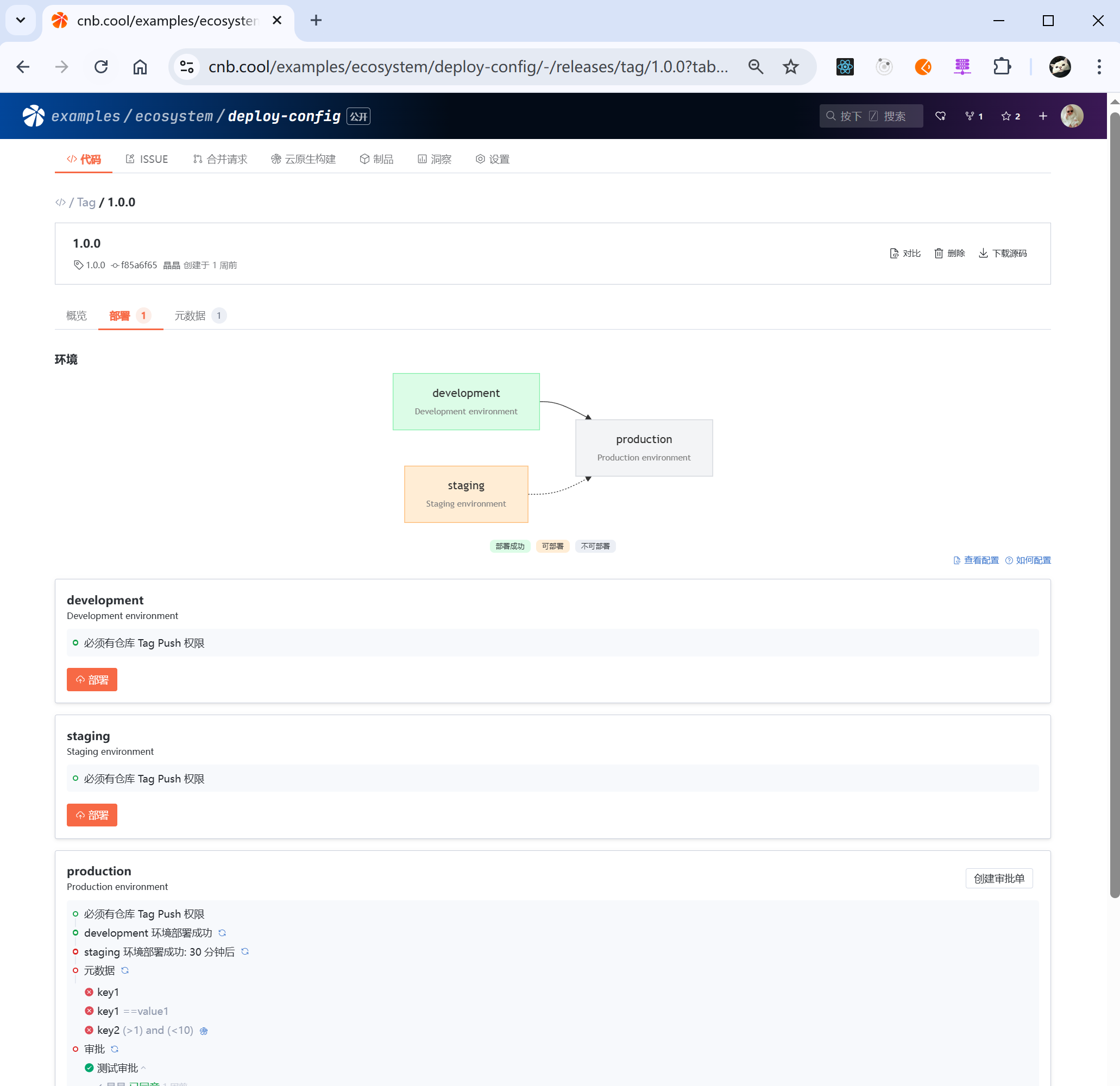Open the deploy-config repository link
This screenshot has height=1086, width=1120.
click(x=284, y=116)
